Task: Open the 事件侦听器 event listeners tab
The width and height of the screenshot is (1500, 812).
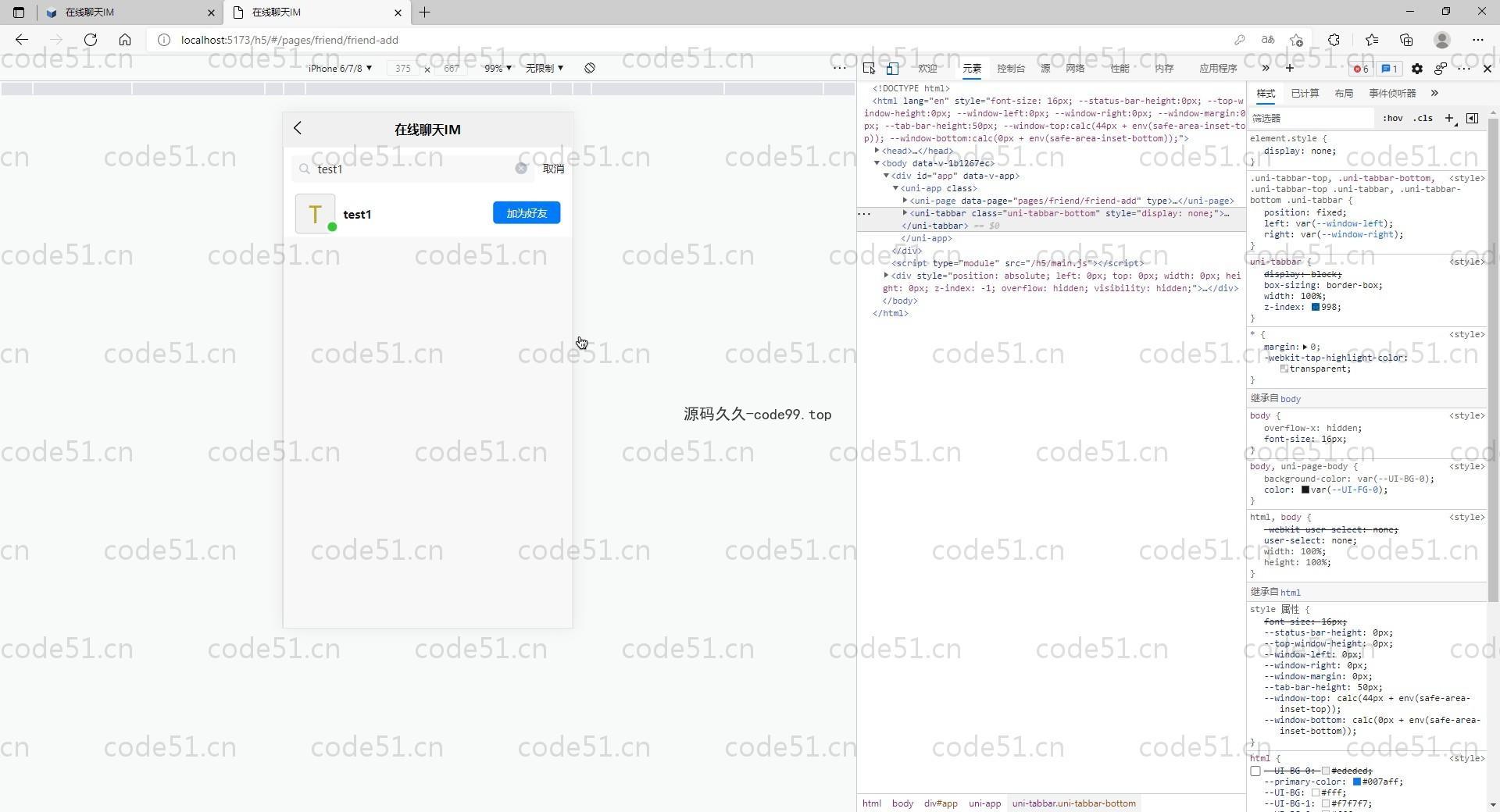Action: pyautogui.click(x=1392, y=94)
